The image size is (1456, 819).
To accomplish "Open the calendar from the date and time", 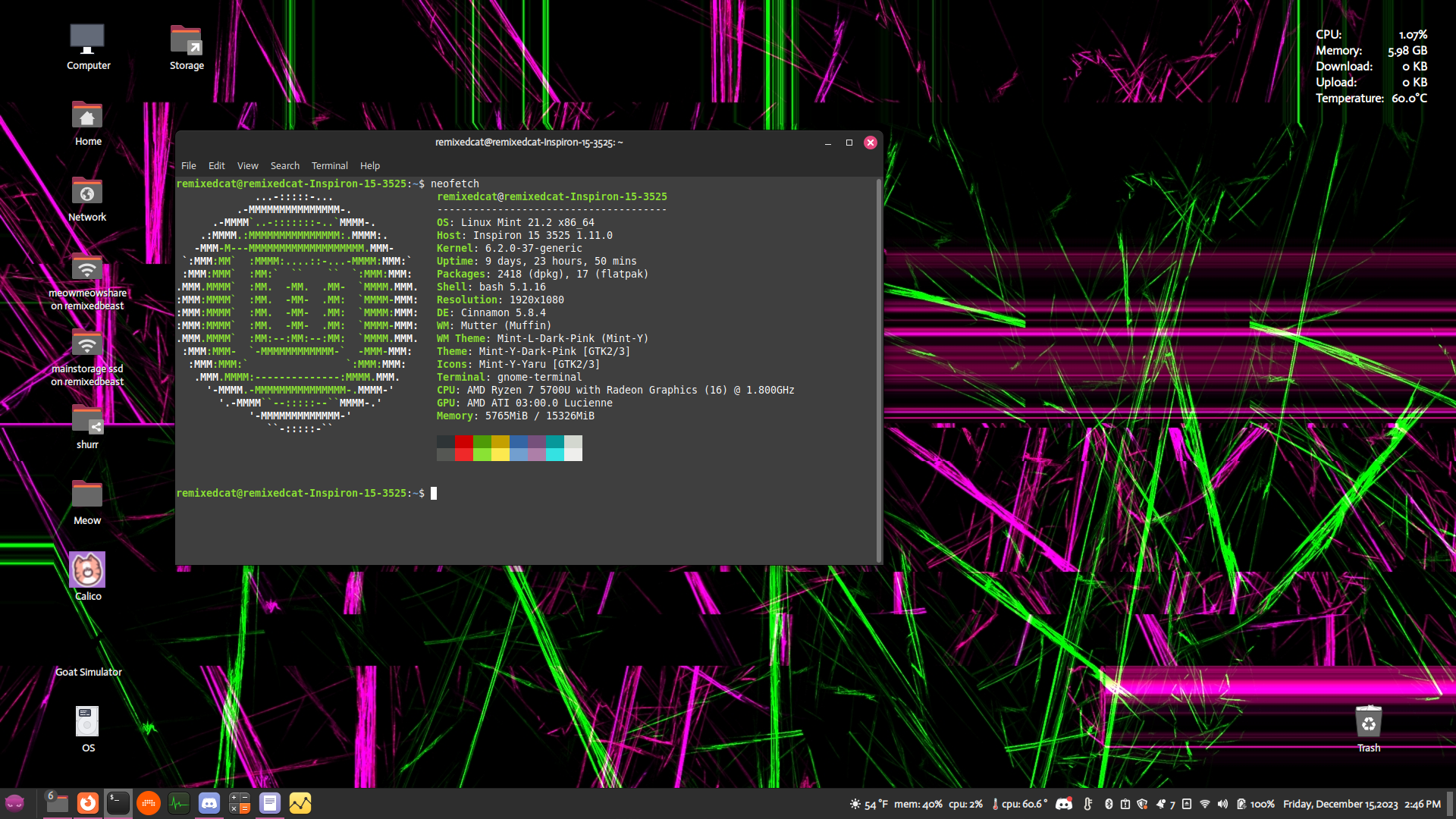I will (1362, 804).
